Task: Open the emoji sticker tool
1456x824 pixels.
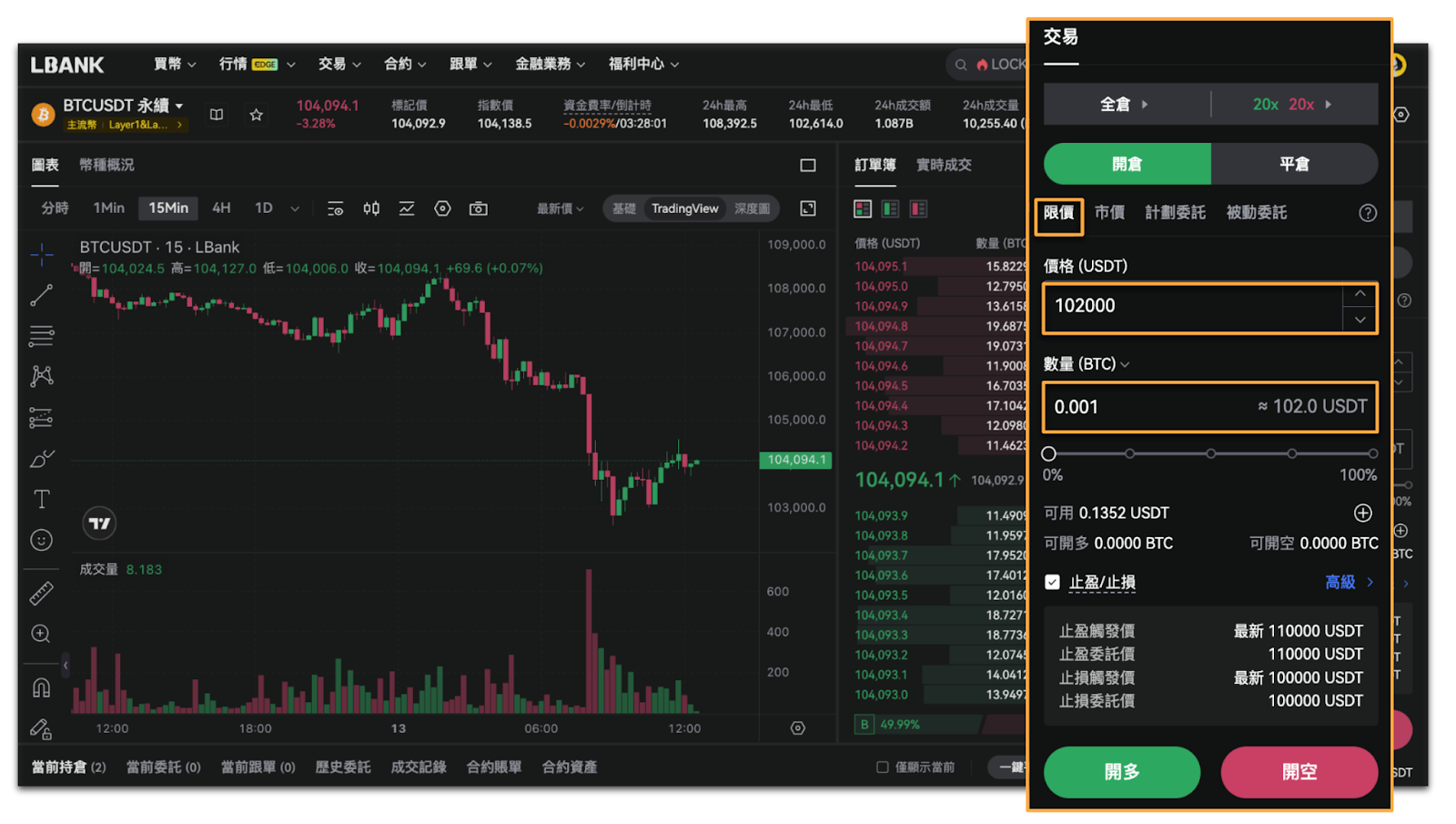Action: 41,540
